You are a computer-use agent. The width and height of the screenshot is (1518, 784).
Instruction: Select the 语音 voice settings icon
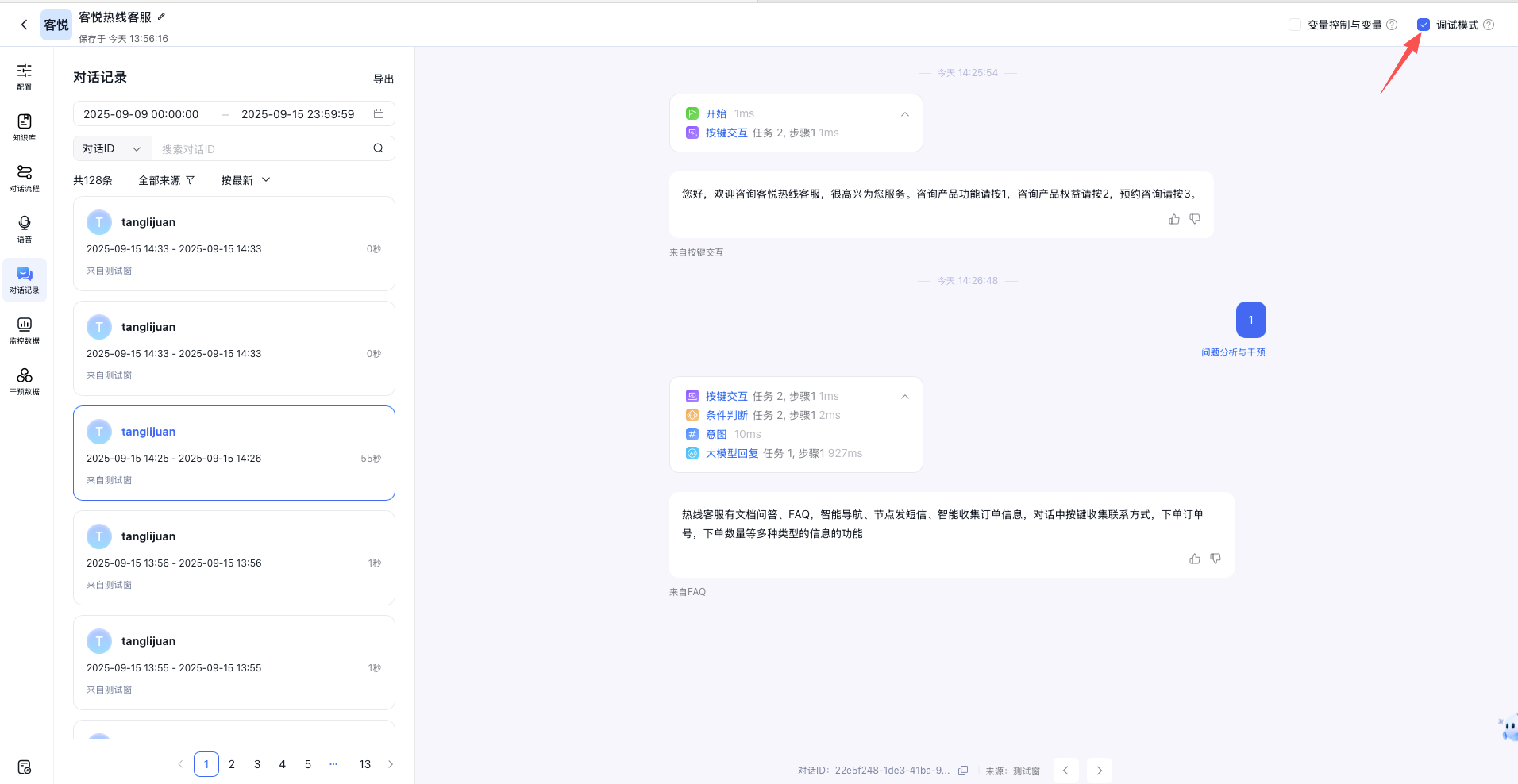pos(24,229)
